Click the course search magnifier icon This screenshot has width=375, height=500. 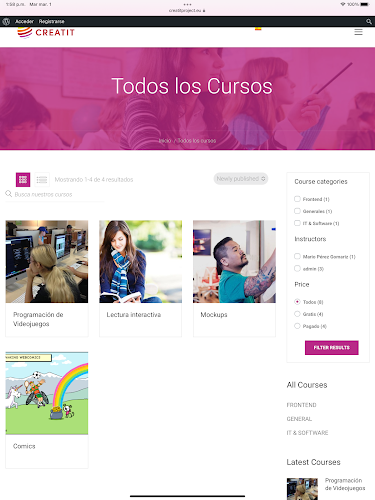[x=9, y=194]
